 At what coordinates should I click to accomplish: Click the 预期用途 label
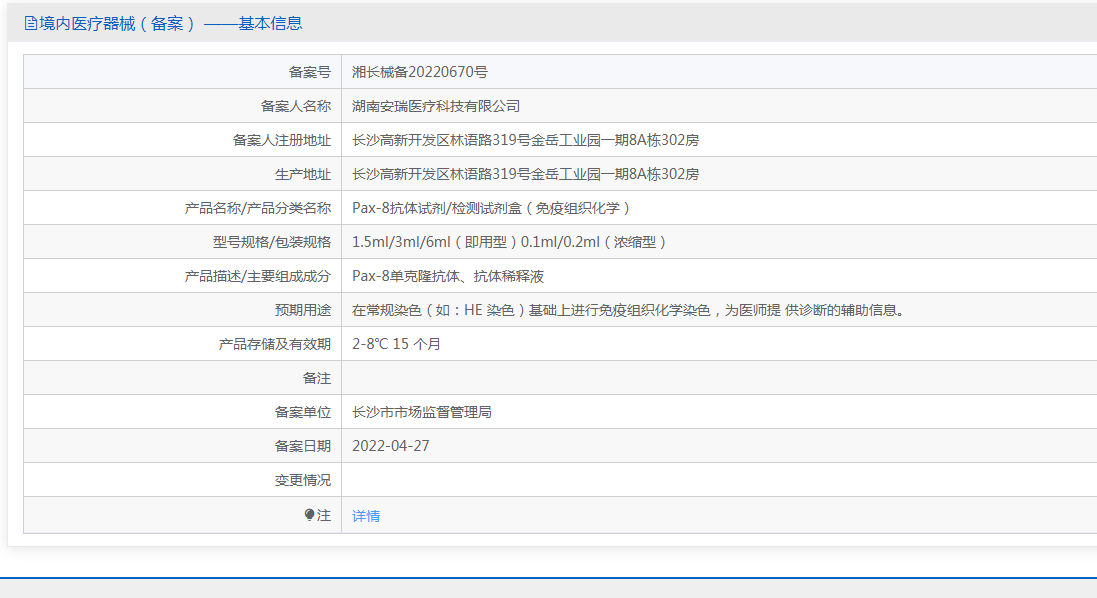click(x=302, y=311)
